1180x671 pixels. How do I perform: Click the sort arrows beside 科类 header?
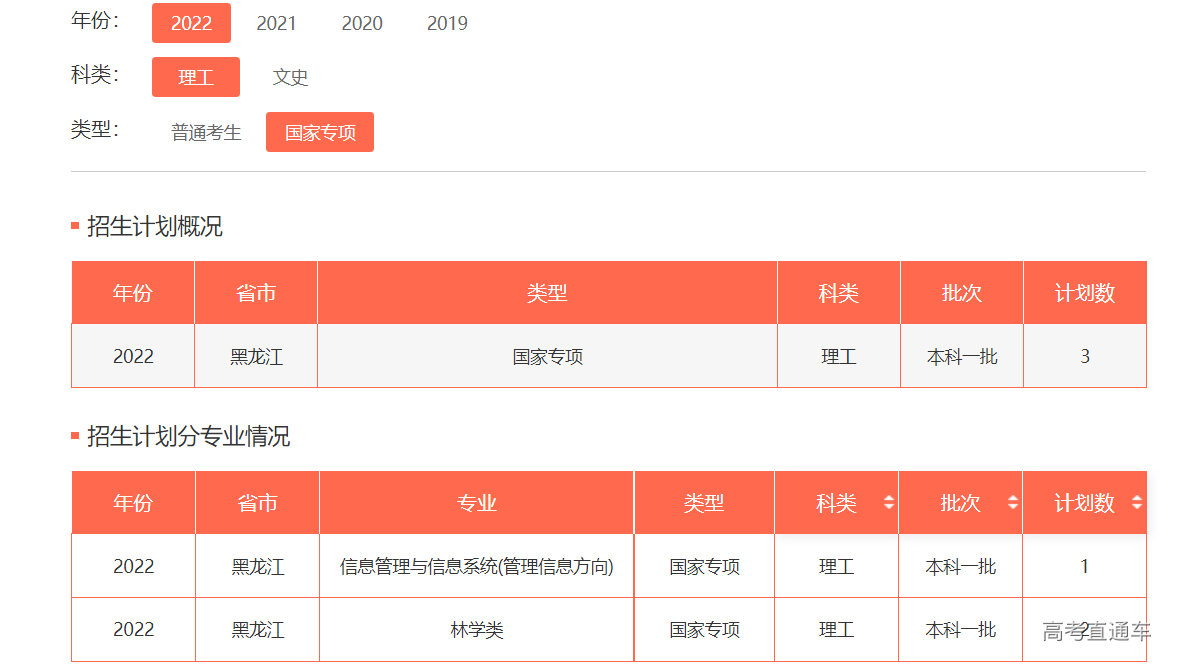pyautogui.click(x=889, y=503)
